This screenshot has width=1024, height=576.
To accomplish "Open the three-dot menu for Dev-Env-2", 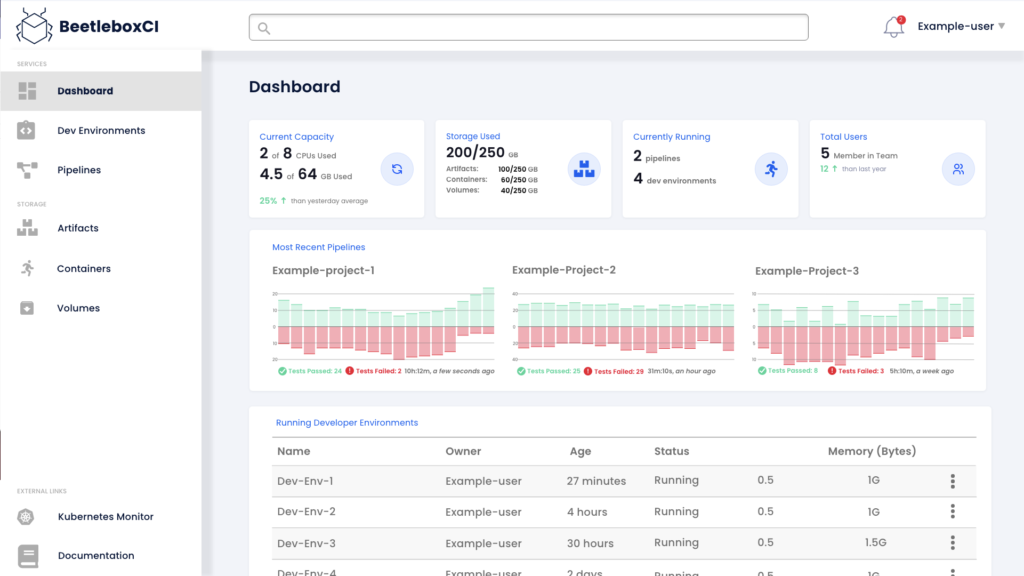I will 952,512.
